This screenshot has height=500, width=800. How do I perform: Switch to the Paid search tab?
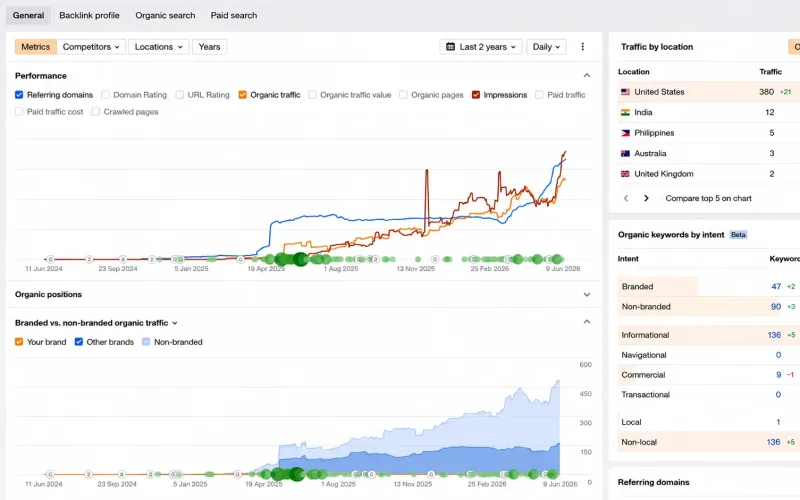pyautogui.click(x=234, y=15)
